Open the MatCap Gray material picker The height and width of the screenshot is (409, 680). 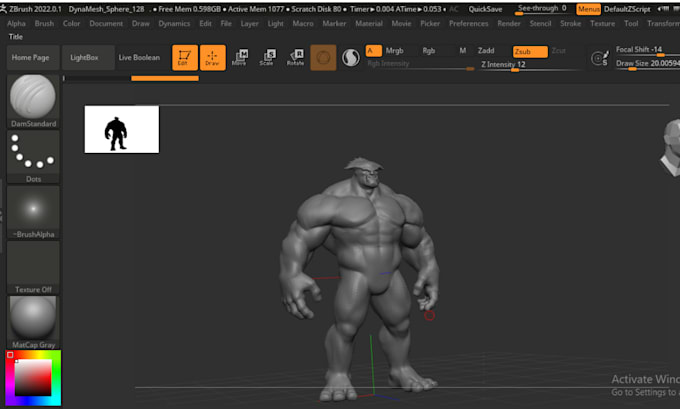pyautogui.click(x=33, y=322)
